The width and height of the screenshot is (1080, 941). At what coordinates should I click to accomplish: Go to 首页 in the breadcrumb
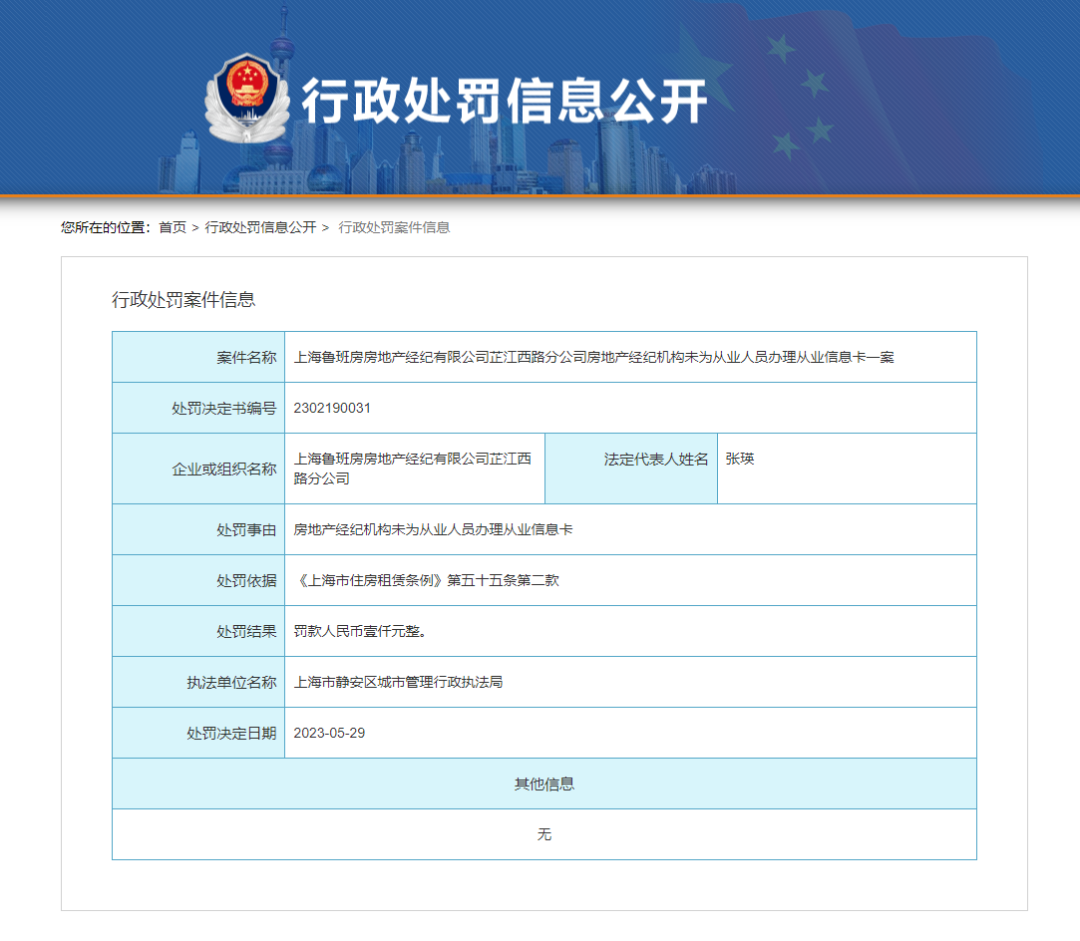[x=172, y=227]
